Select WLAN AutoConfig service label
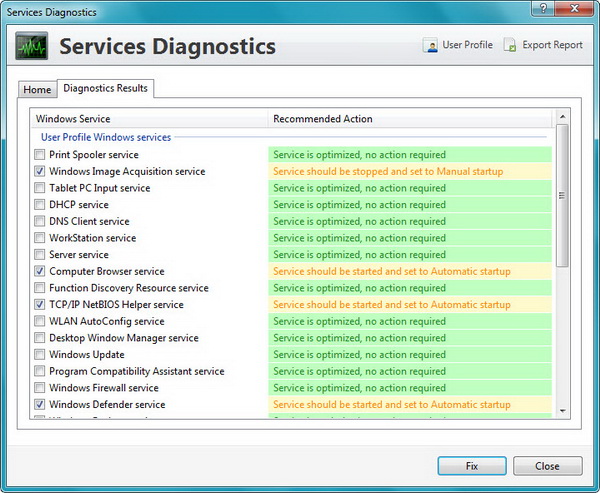Viewport: 600px width, 493px height. point(107,321)
